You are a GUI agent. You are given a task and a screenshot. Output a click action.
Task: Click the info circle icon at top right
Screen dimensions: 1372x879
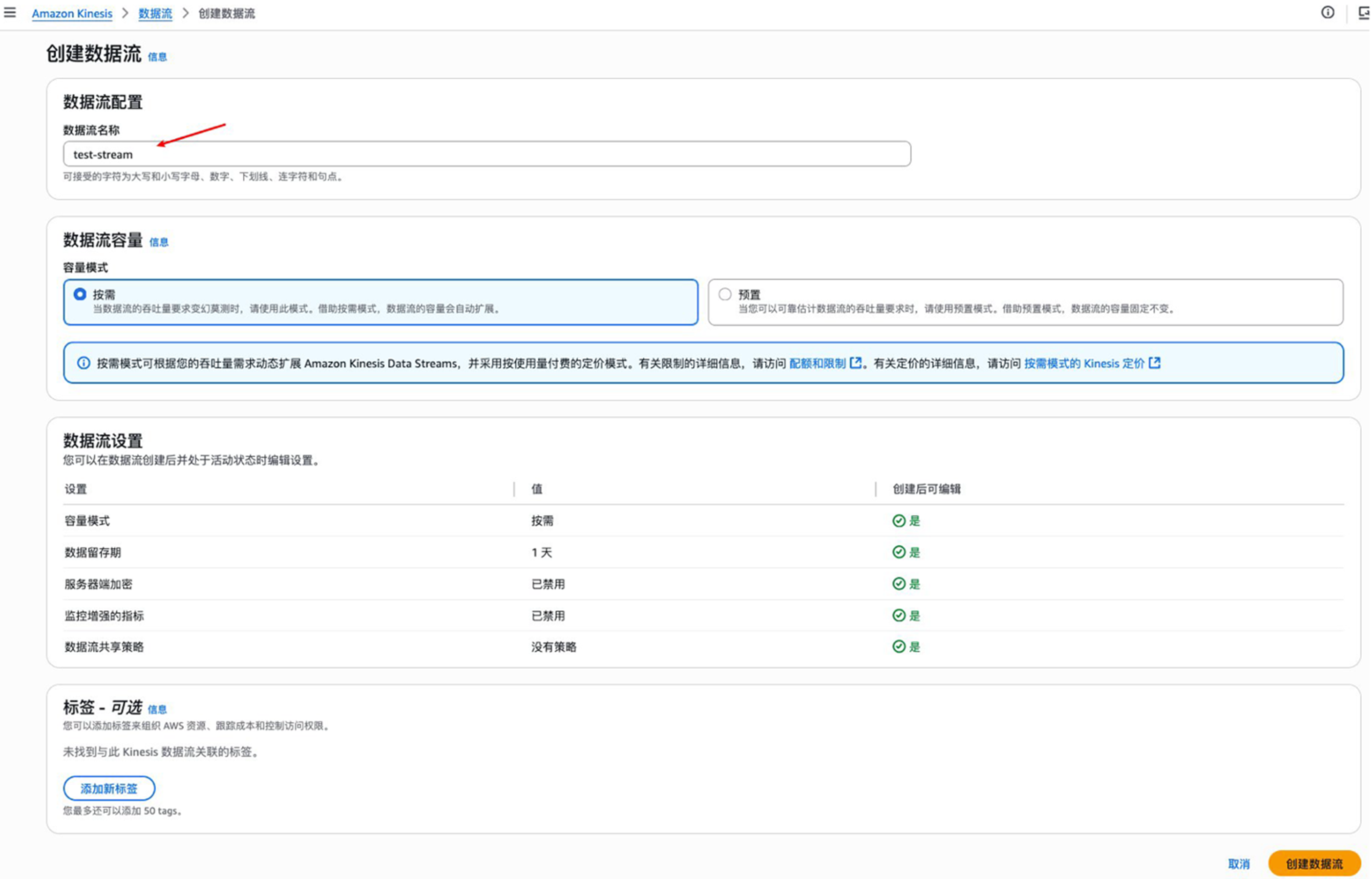[x=1328, y=13]
